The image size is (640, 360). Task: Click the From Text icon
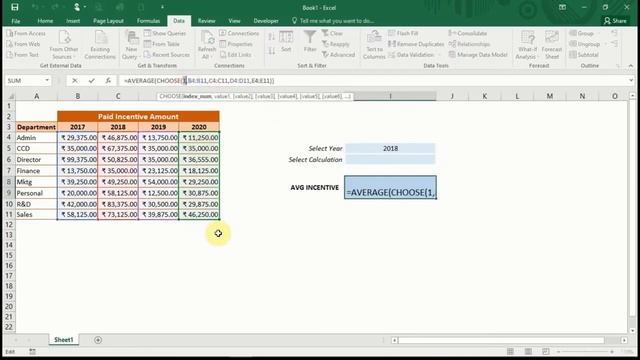23,55
